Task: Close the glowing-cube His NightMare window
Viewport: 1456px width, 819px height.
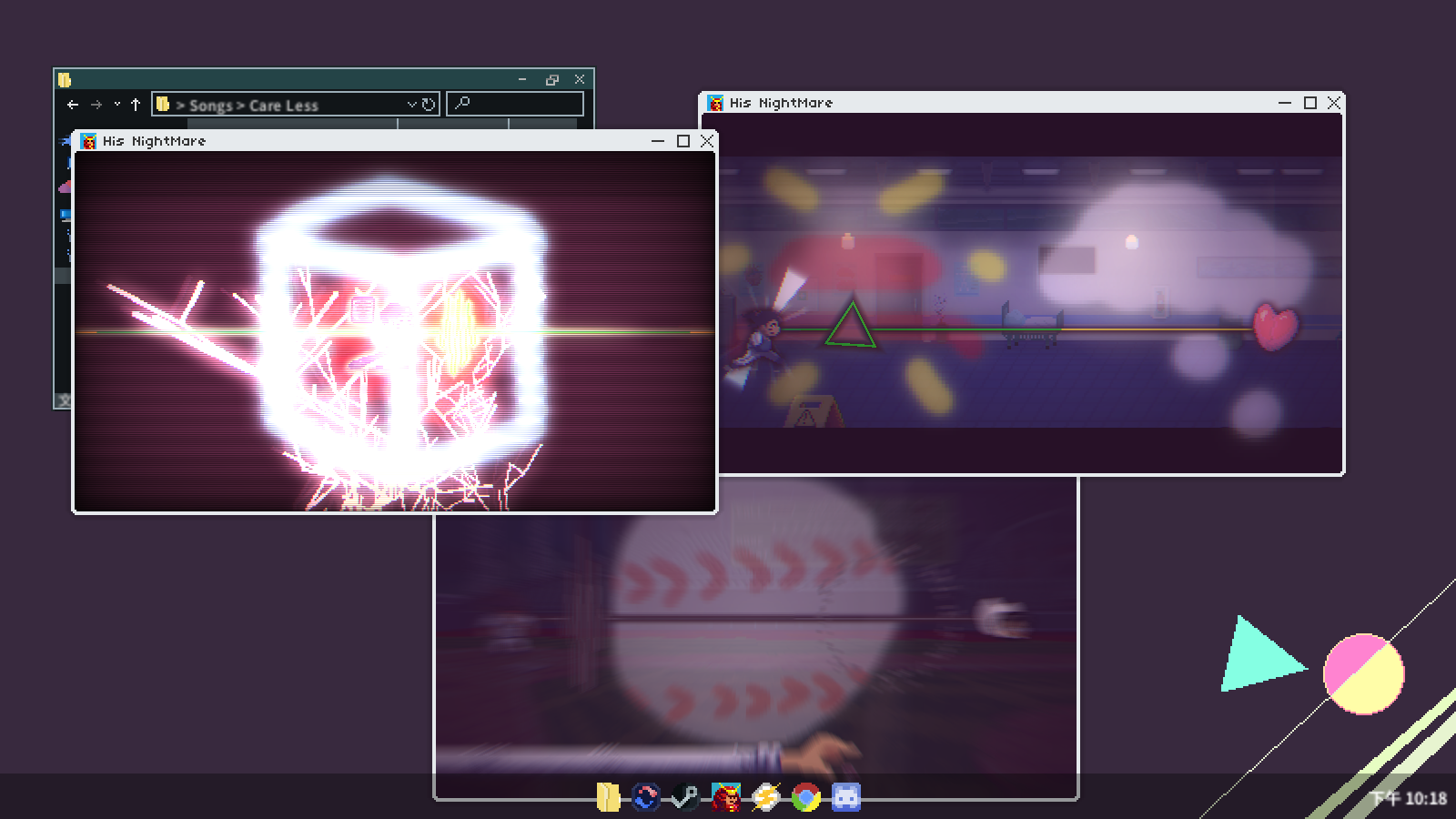Action: [707, 141]
